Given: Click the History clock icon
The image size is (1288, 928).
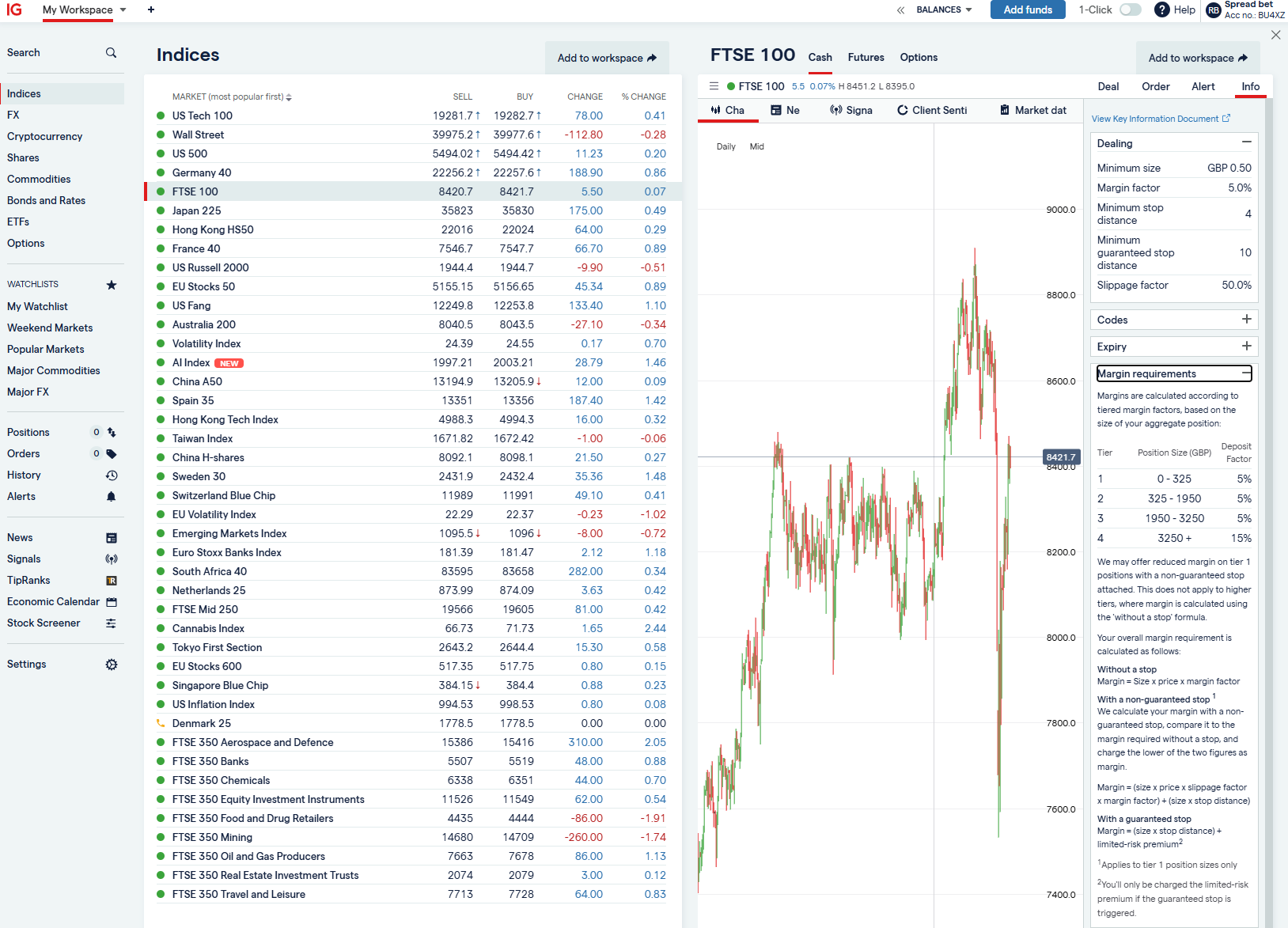Looking at the screenshot, I should click(112, 475).
